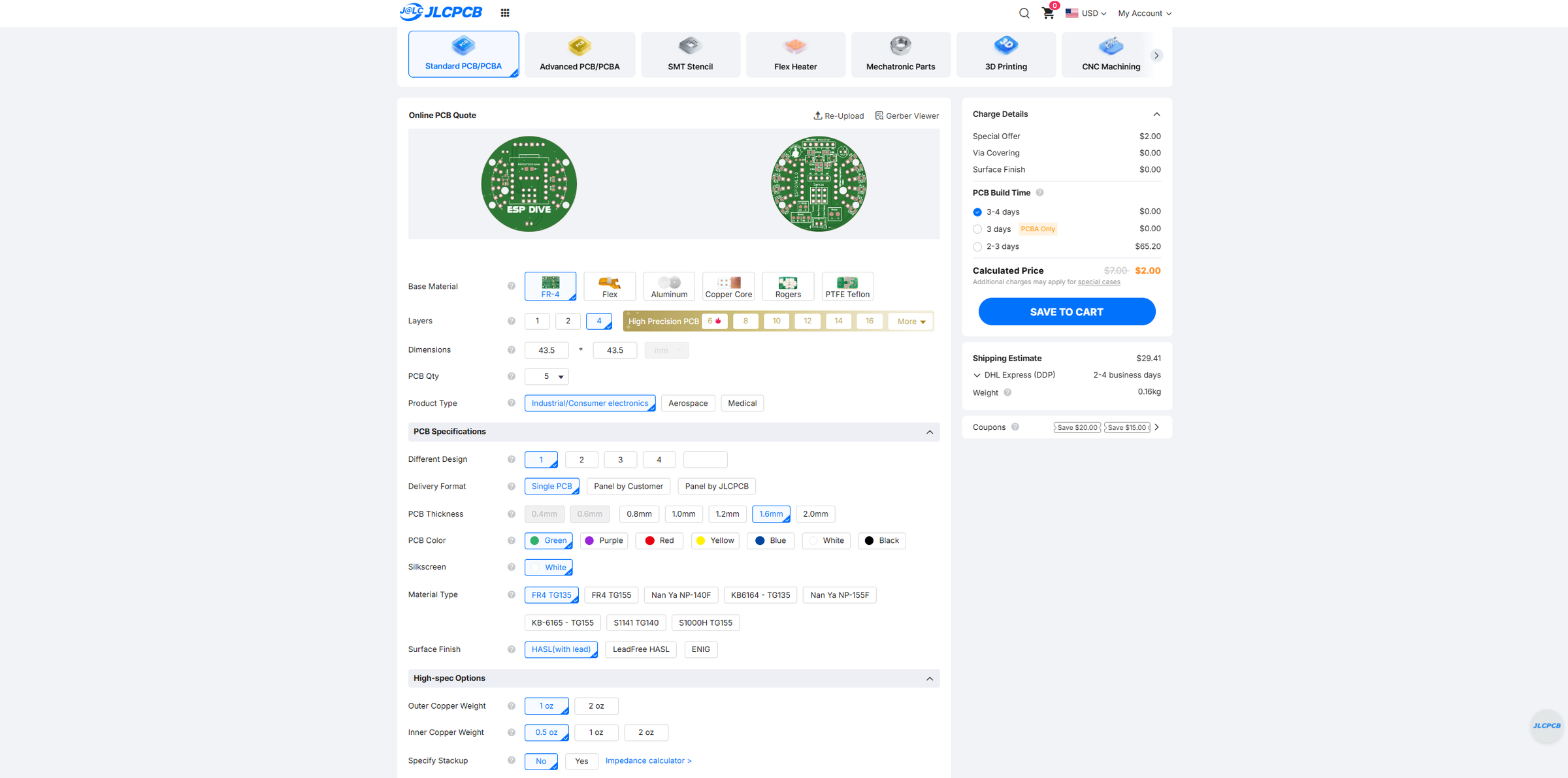Pick Red PCB color
The width and height of the screenshot is (1568, 778).
(x=659, y=541)
